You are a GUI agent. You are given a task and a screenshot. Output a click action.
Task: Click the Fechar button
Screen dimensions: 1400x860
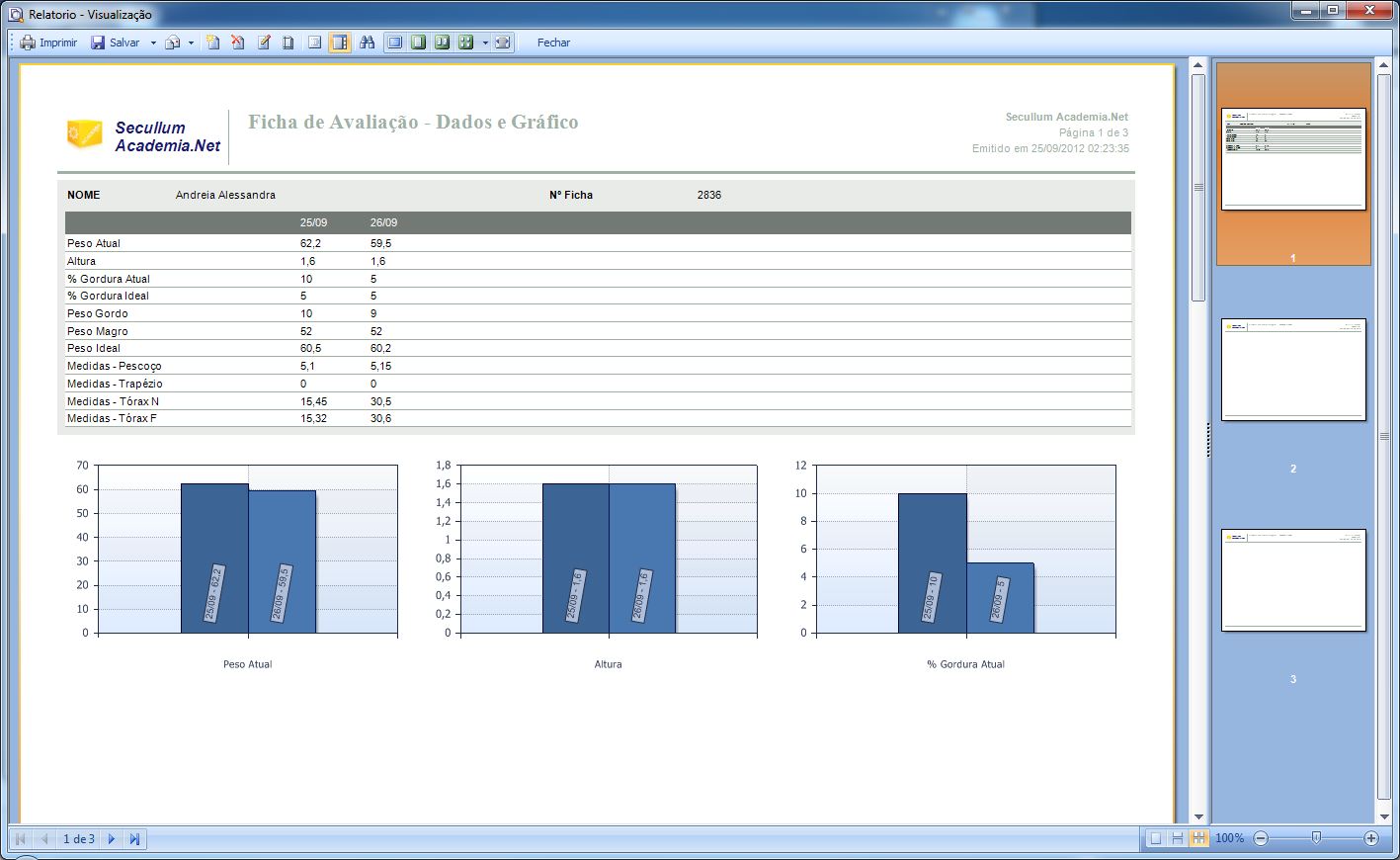[x=553, y=43]
